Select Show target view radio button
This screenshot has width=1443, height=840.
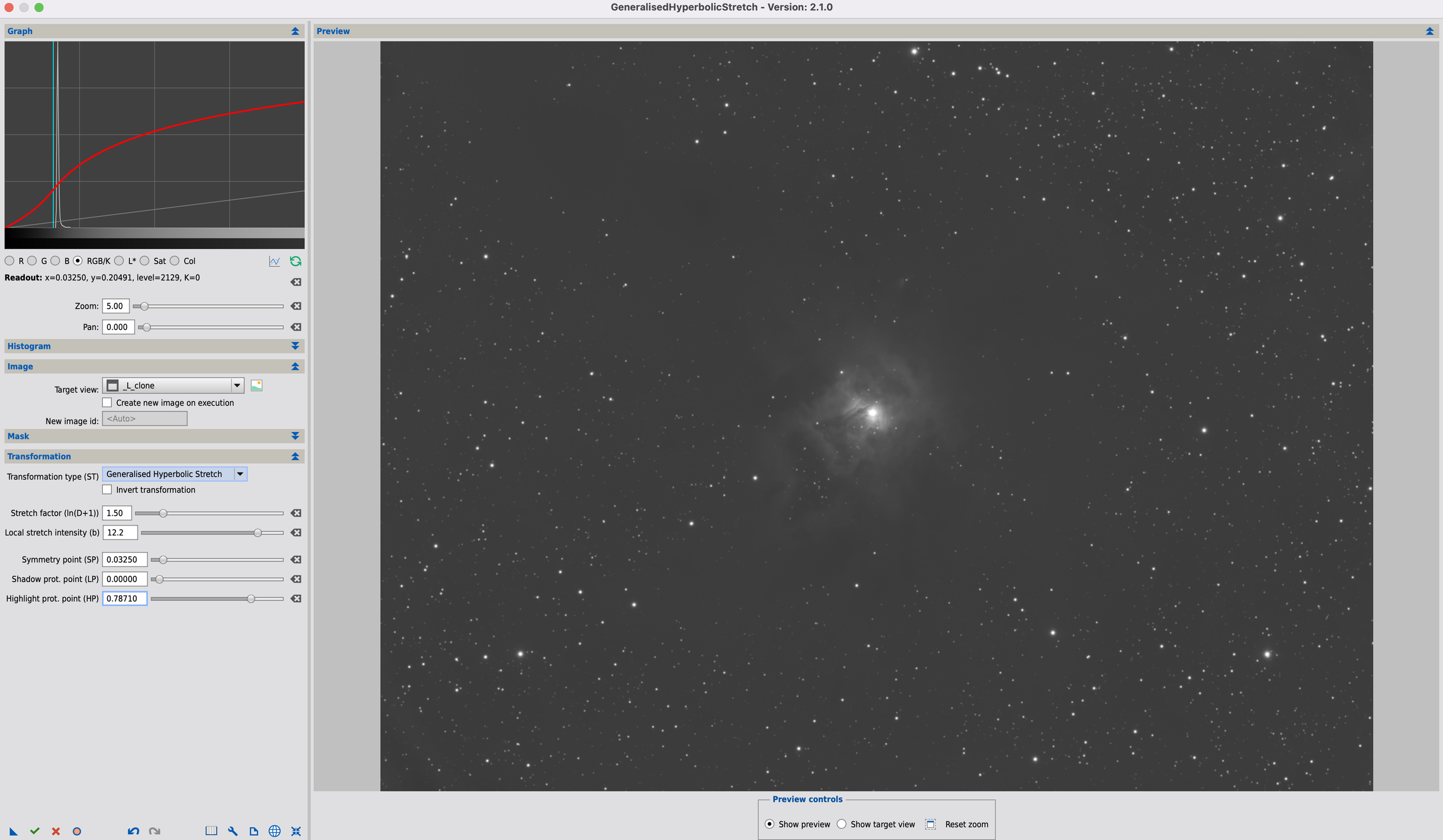(x=842, y=824)
